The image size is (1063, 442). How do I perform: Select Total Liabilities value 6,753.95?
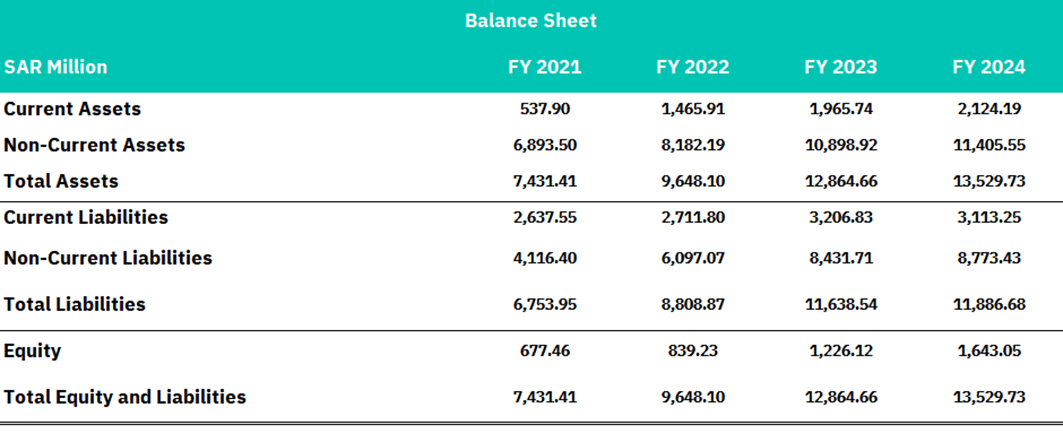click(545, 304)
